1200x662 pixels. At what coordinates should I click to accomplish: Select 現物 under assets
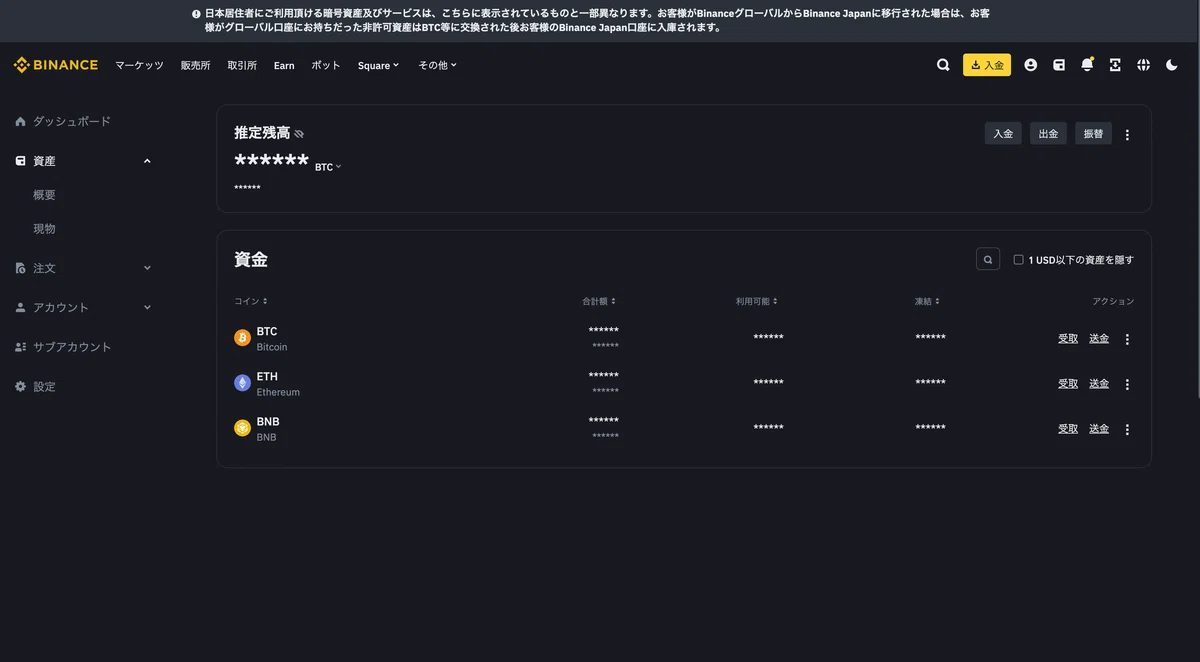[44, 229]
